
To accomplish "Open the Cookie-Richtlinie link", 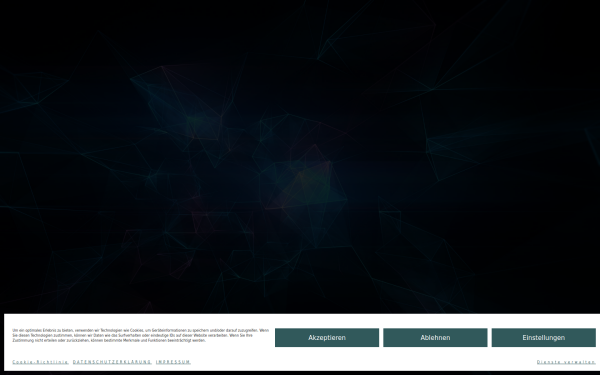I will 40,362.
